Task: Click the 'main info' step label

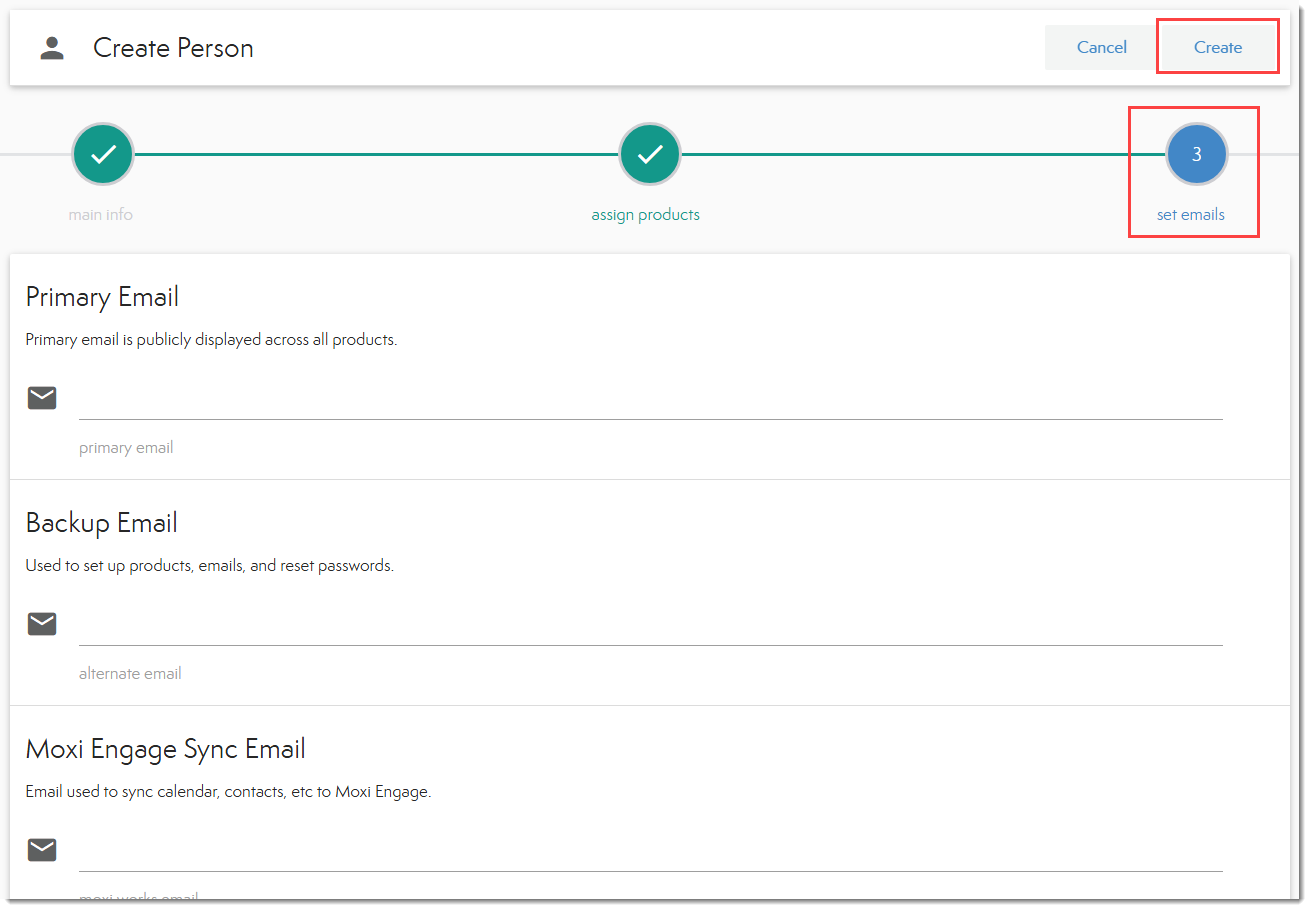Action: [100, 214]
